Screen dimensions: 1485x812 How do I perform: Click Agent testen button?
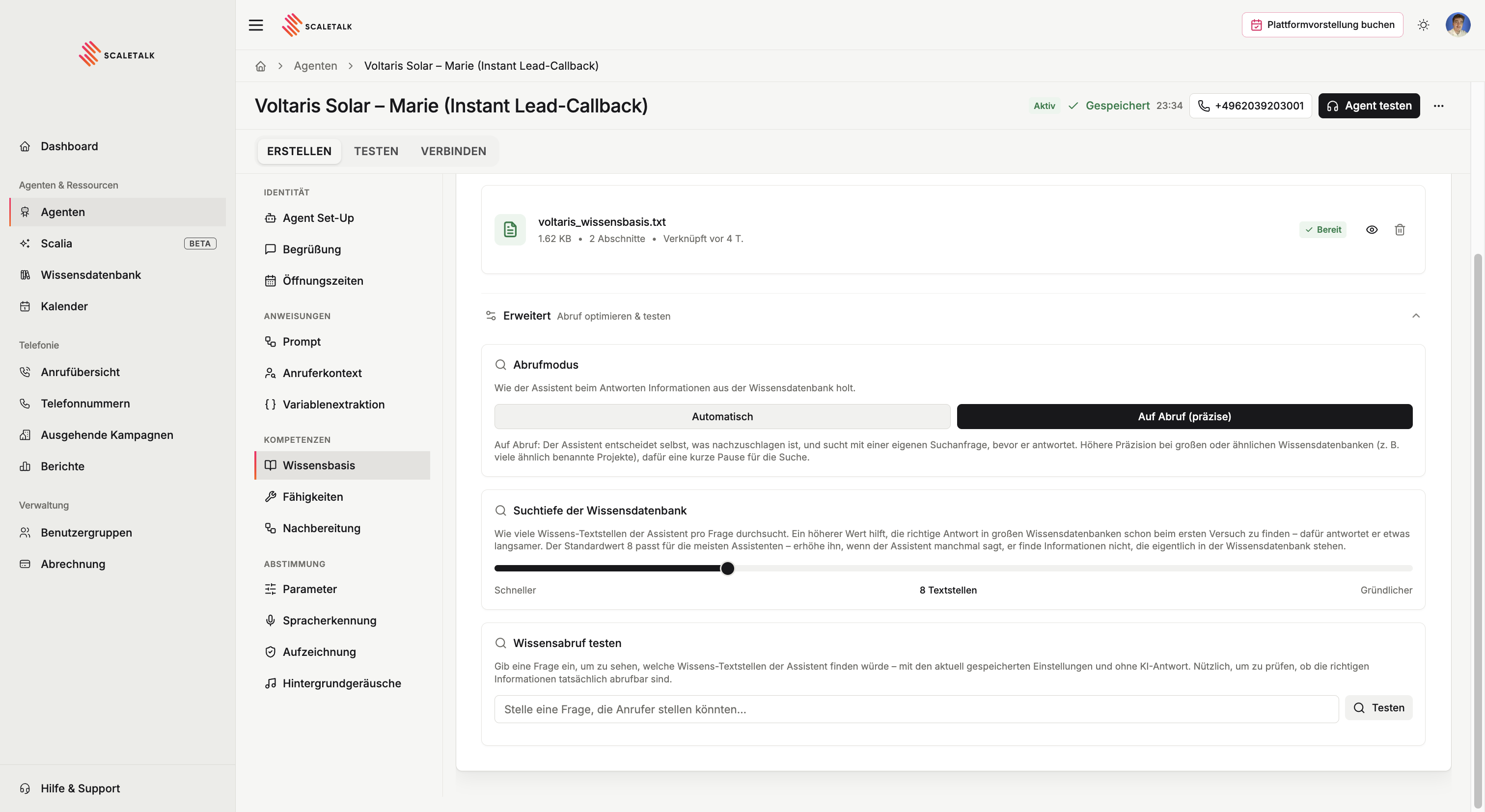point(1369,106)
